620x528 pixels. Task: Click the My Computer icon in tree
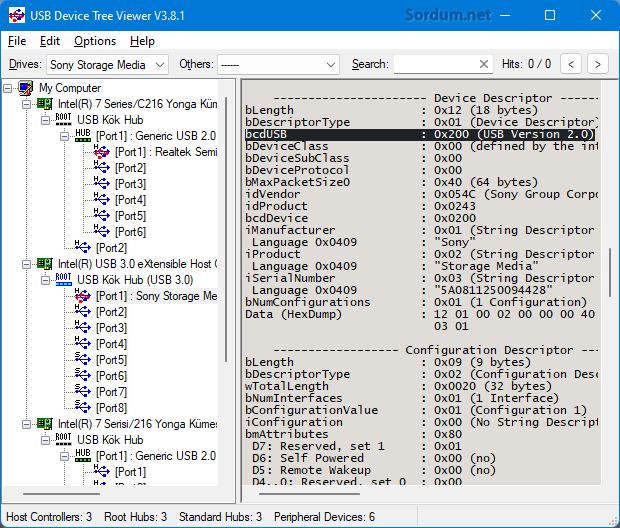pyautogui.click(x=26, y=88)
